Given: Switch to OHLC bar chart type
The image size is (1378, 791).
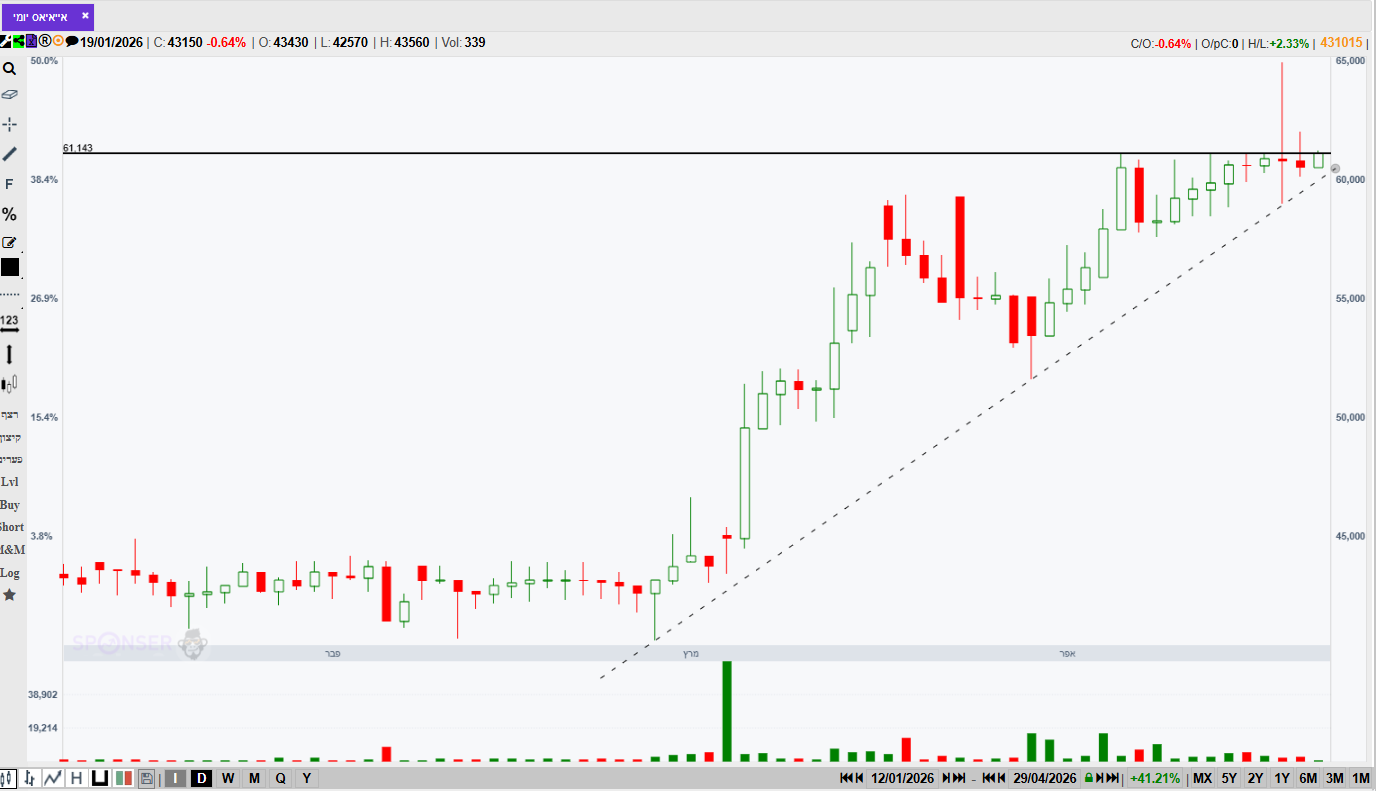Looking at the screenshot, I should point(30,778).
